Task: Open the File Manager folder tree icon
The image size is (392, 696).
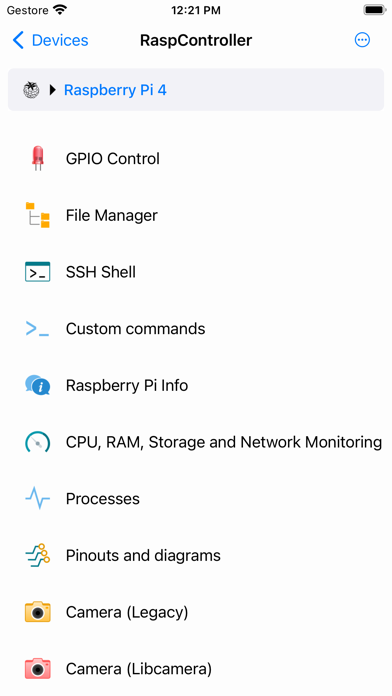Action: pos(38,215)
